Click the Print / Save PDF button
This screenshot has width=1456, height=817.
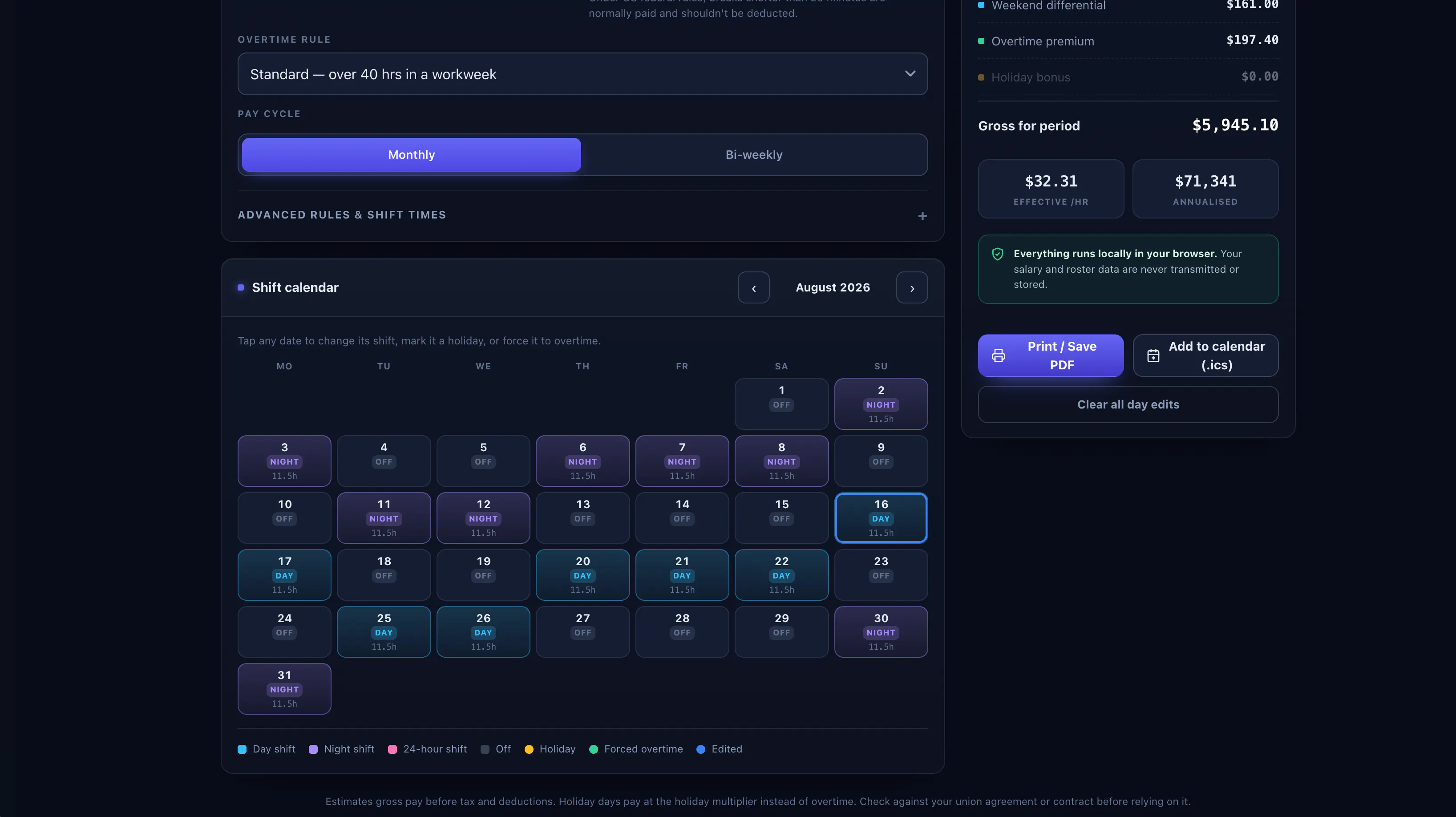click(x=1051, y=356)
